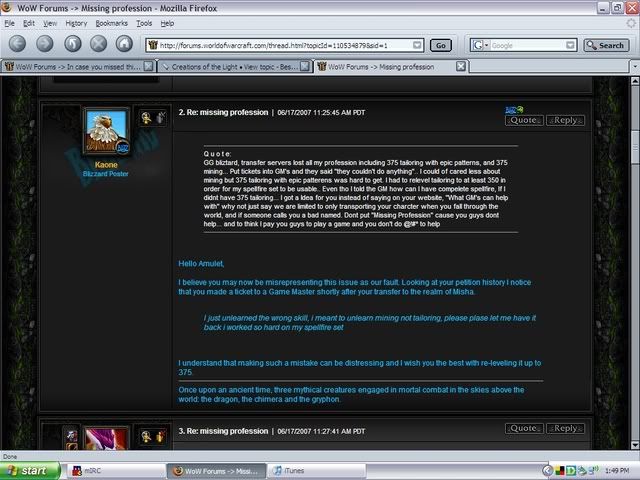This screenshot has width=640, height=480.
Task: Close the 'In case you missed th...' tab
Action: coord(149,66)
